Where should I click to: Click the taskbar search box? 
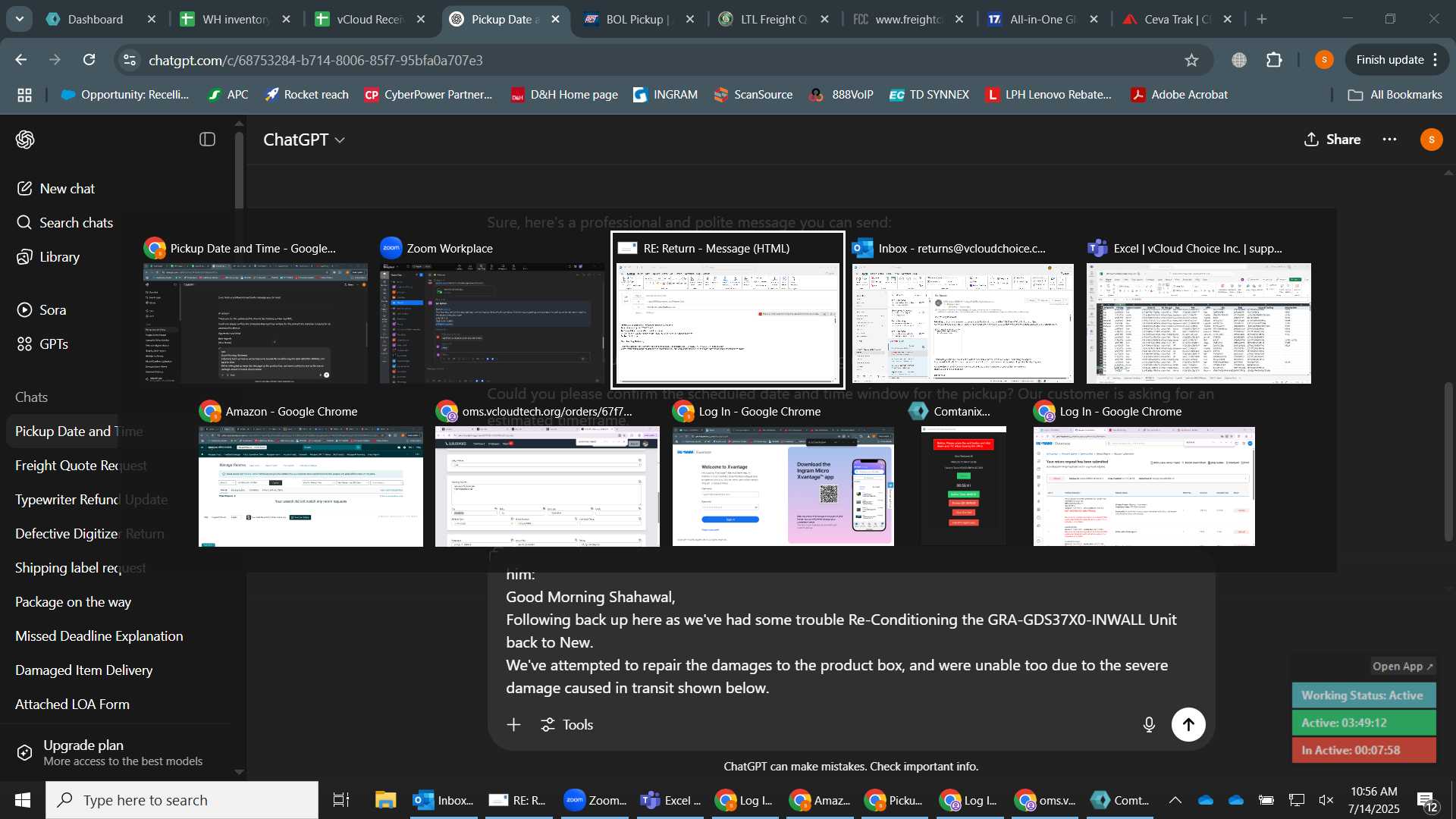click(x=182, y=800)
